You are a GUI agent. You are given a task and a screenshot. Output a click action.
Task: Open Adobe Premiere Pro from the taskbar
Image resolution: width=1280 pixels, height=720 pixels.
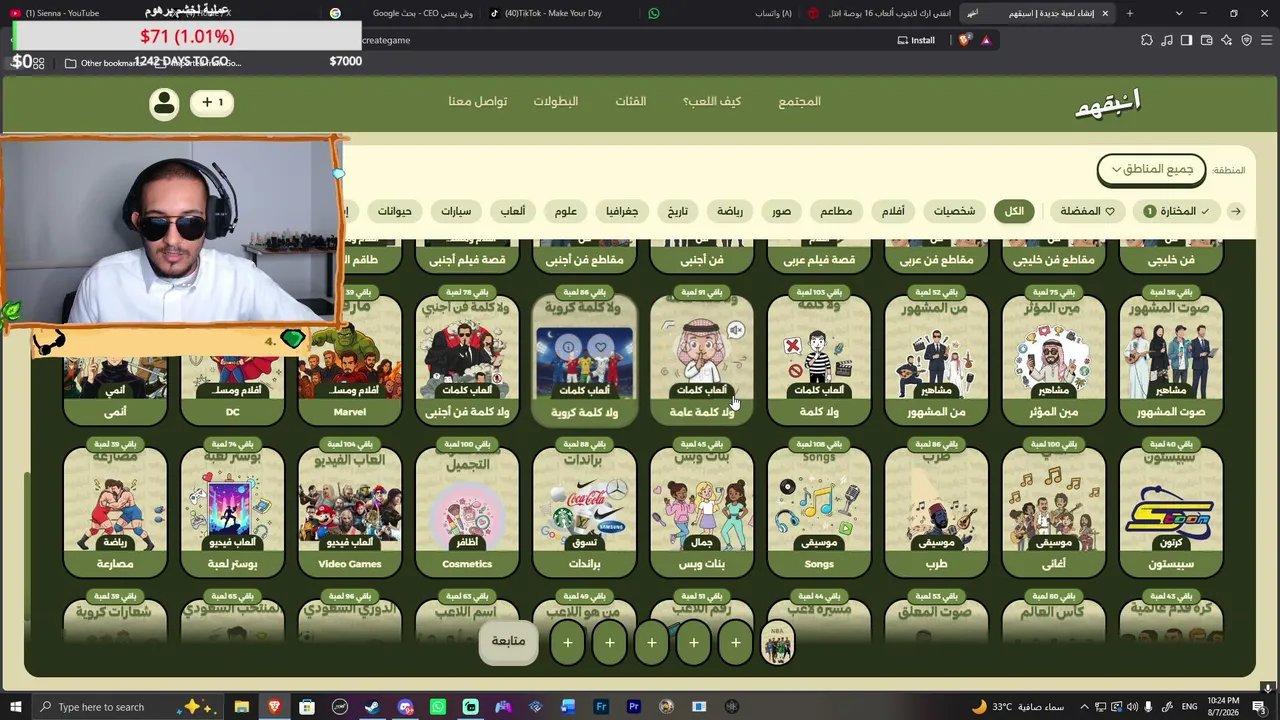[634, 707]
